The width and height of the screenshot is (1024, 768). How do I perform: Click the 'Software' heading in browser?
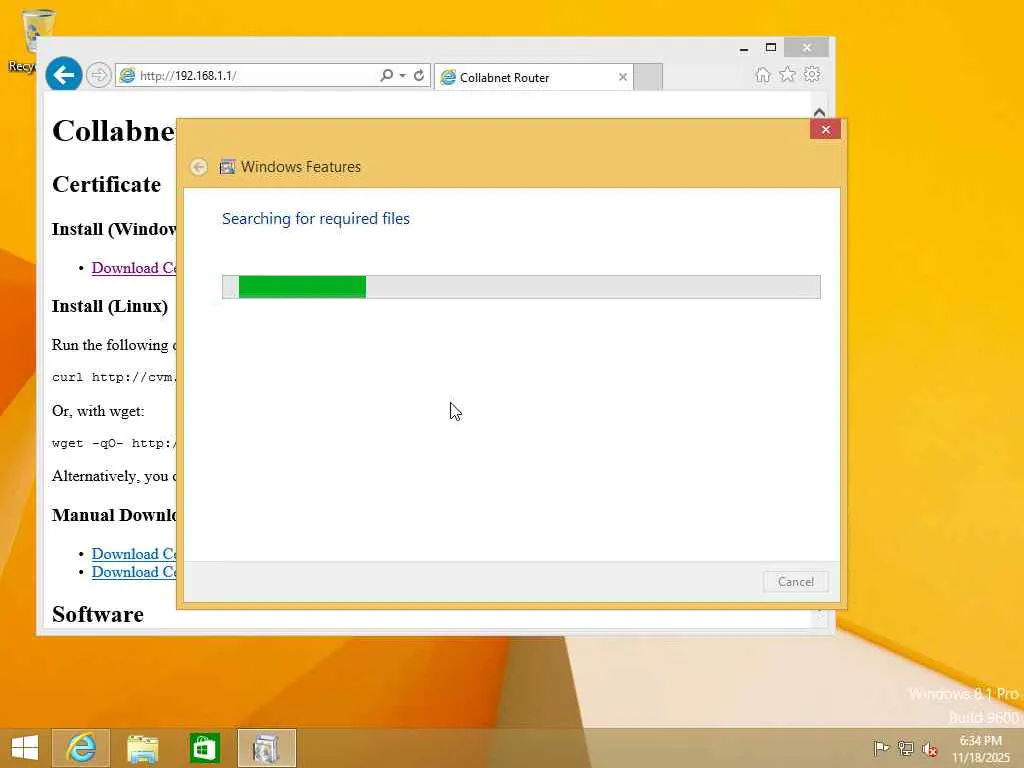click(98, 615)
